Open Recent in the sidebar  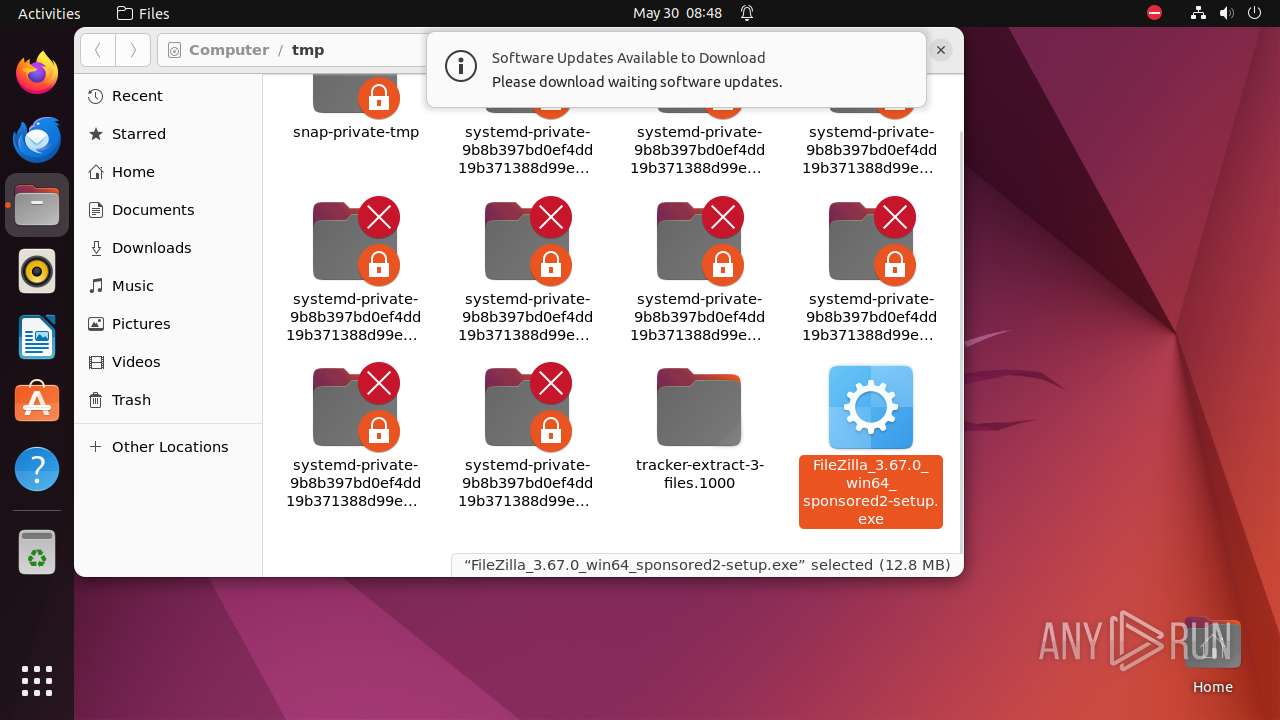(x=168, y=96)
